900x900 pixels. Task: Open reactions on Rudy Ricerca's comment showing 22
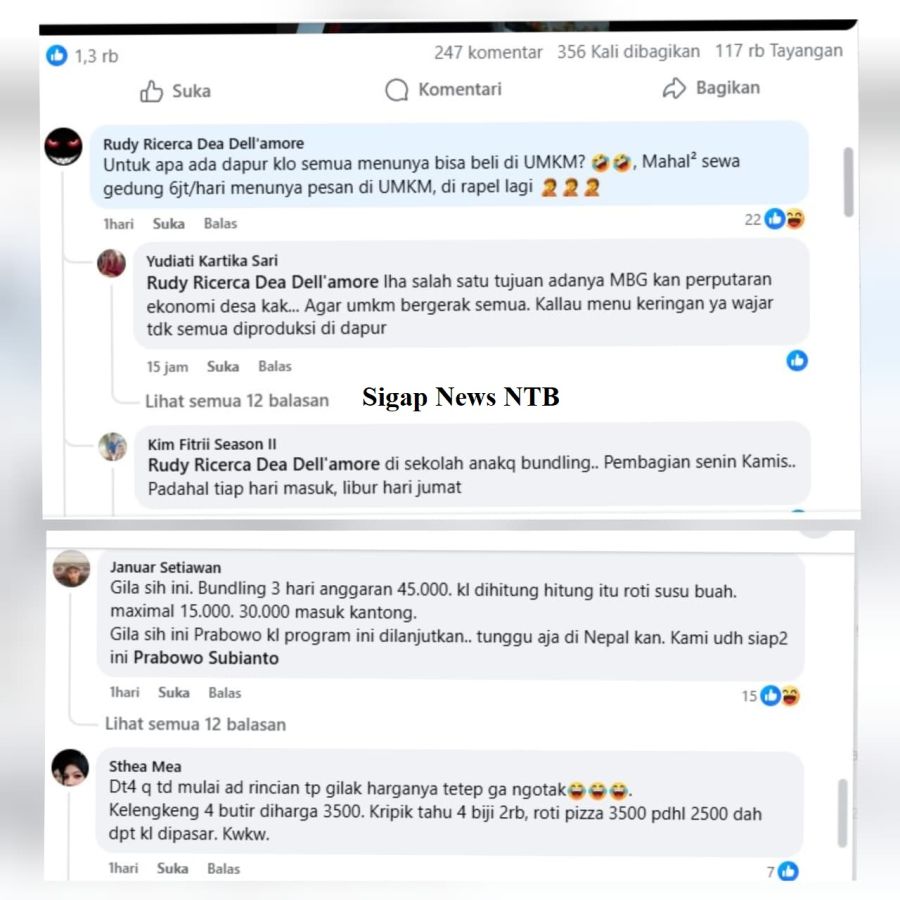tap(775, 219)
